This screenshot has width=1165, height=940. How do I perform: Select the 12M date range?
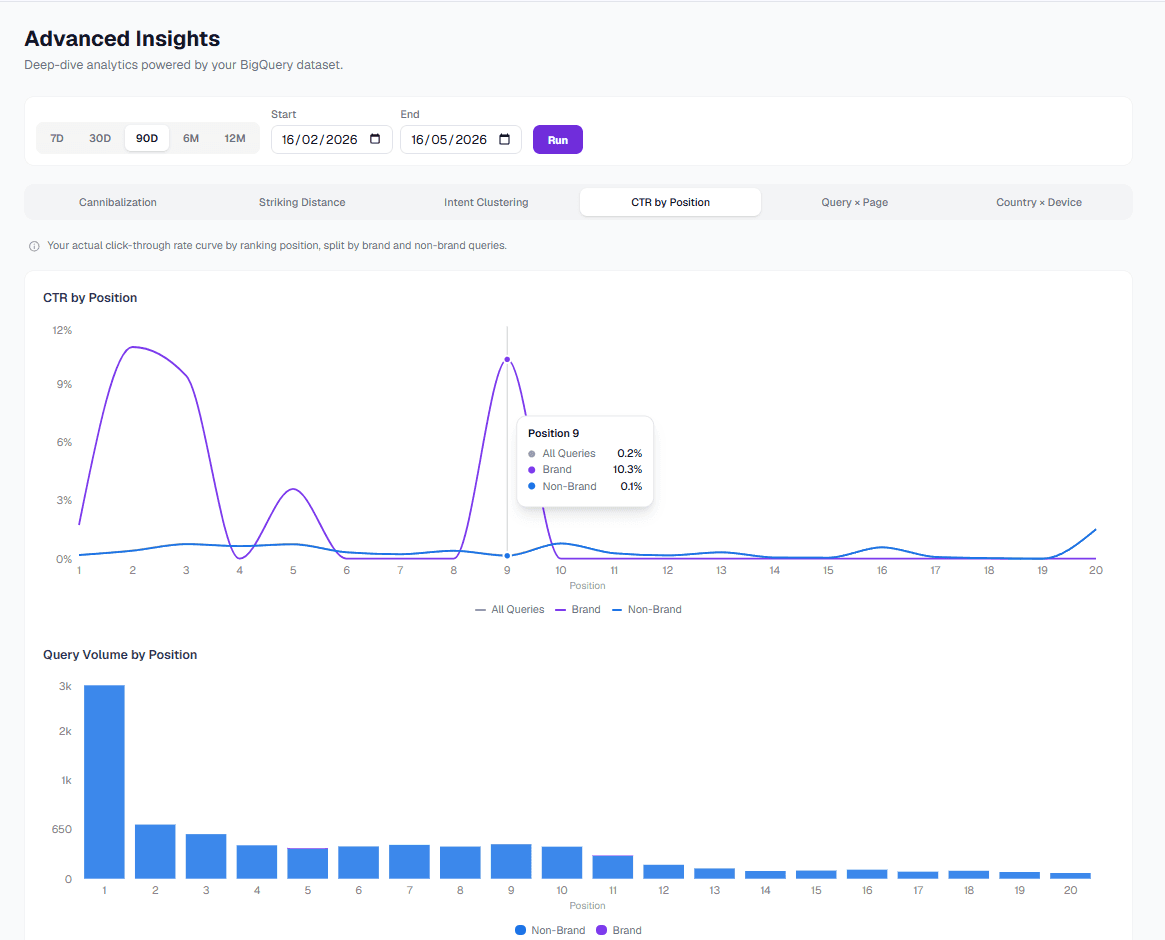coord(235,138)
